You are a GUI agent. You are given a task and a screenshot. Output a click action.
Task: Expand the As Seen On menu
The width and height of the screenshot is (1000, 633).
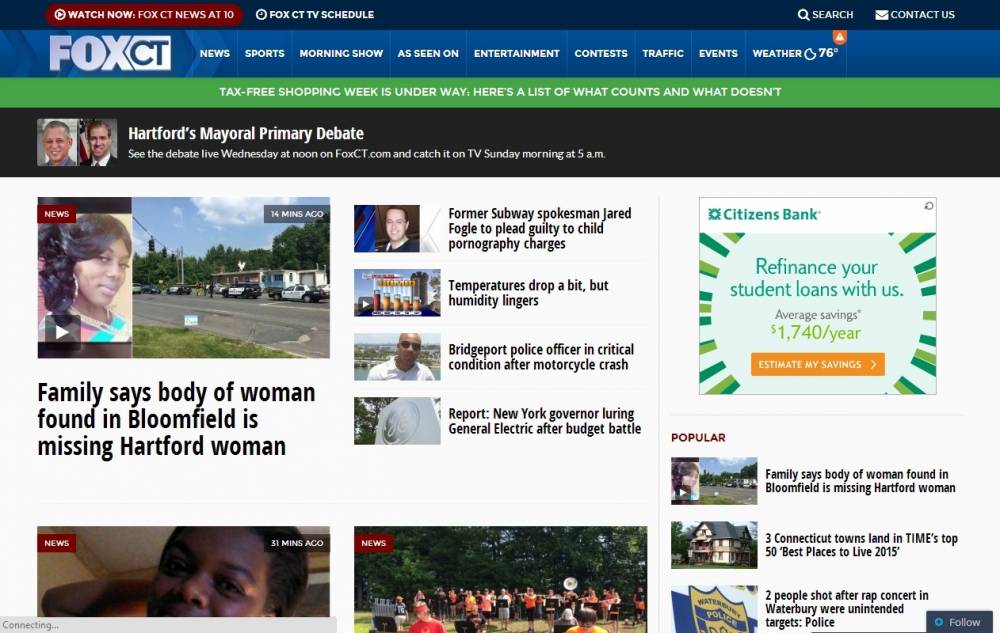click(x=428, y=54)
